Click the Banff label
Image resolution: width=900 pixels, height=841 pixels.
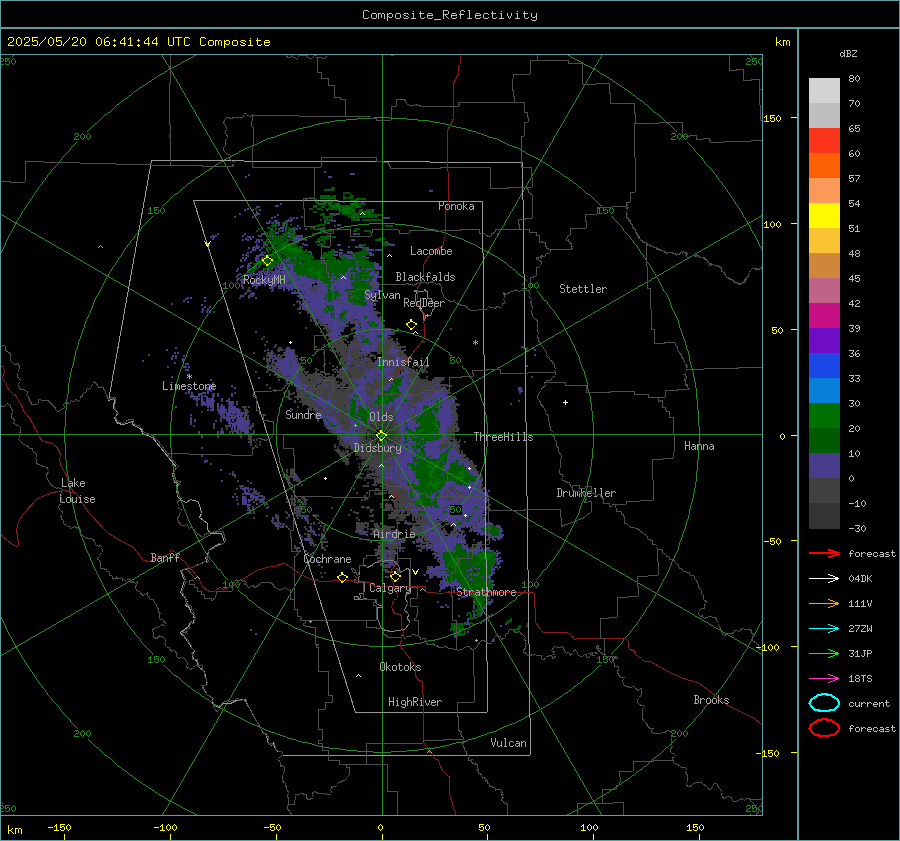pyautogui.click(x=165, y=557)
